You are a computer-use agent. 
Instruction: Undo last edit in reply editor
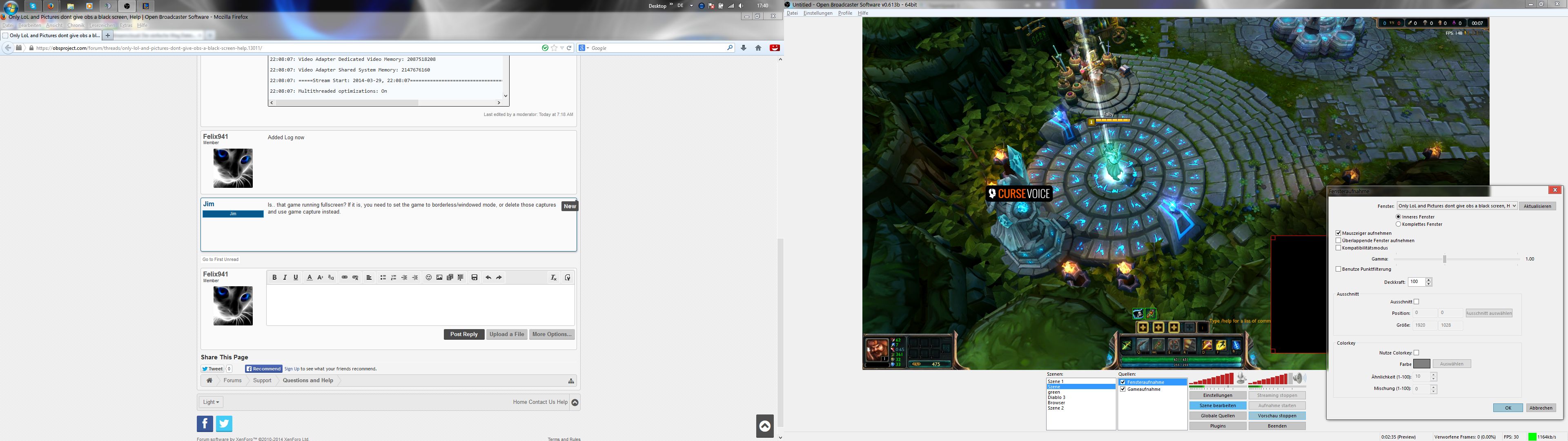(488, 278)
